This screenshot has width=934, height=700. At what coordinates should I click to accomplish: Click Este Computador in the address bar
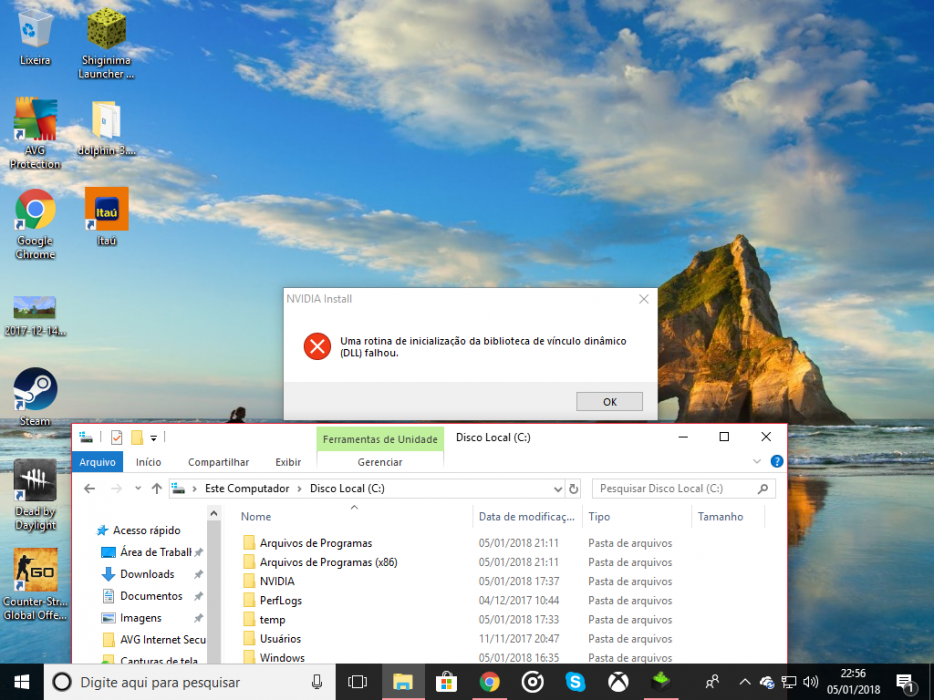(x=247, y=489)
